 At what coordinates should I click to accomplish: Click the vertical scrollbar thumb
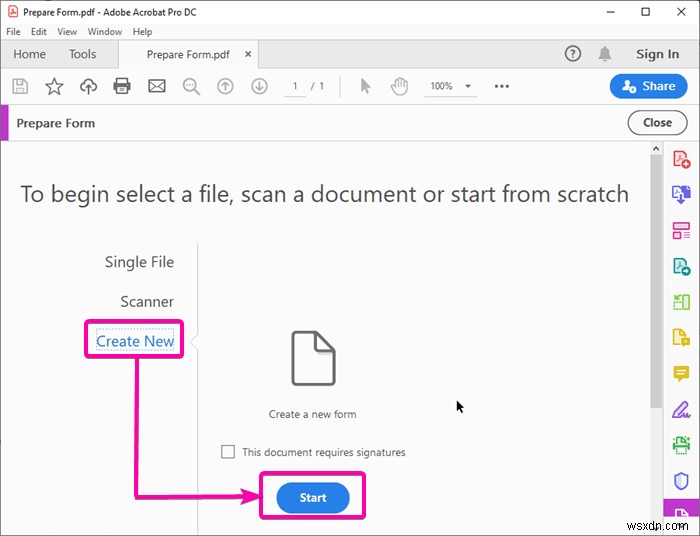(656, 281)
